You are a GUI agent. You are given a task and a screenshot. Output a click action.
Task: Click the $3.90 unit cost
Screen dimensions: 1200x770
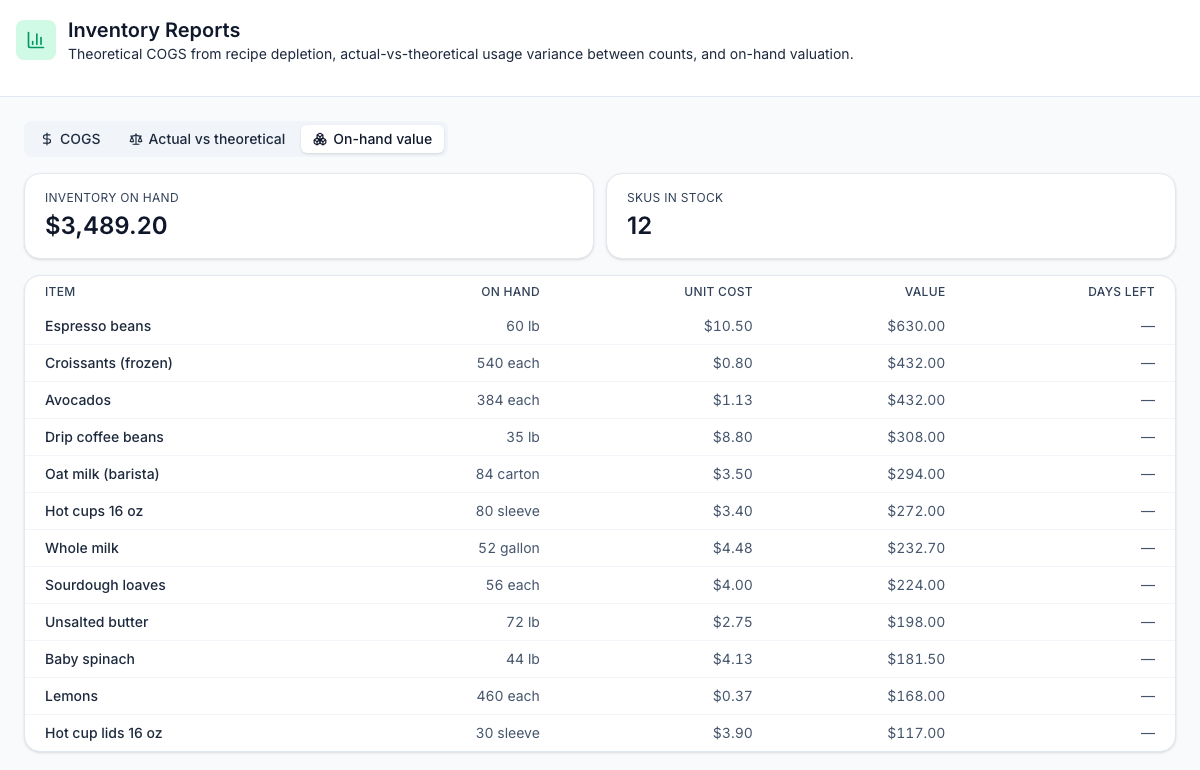pyautogui.click(x=733, y=733)
